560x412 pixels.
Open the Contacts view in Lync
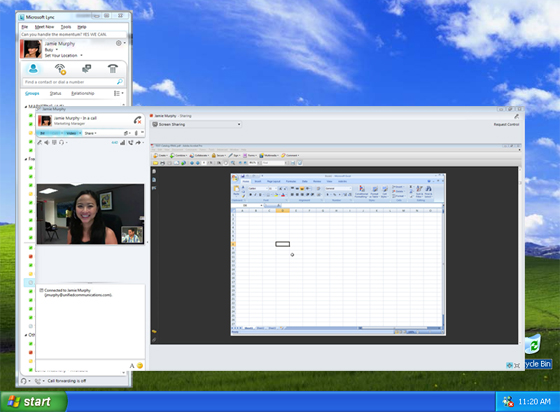pos(33,68)
